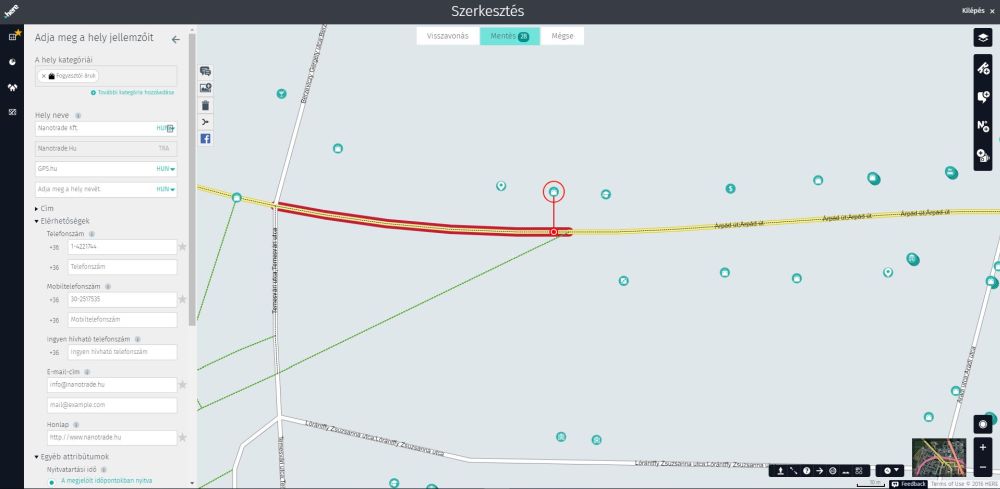Center map on my location
This screenshot has height=489, width=1000.
point(982,424)
